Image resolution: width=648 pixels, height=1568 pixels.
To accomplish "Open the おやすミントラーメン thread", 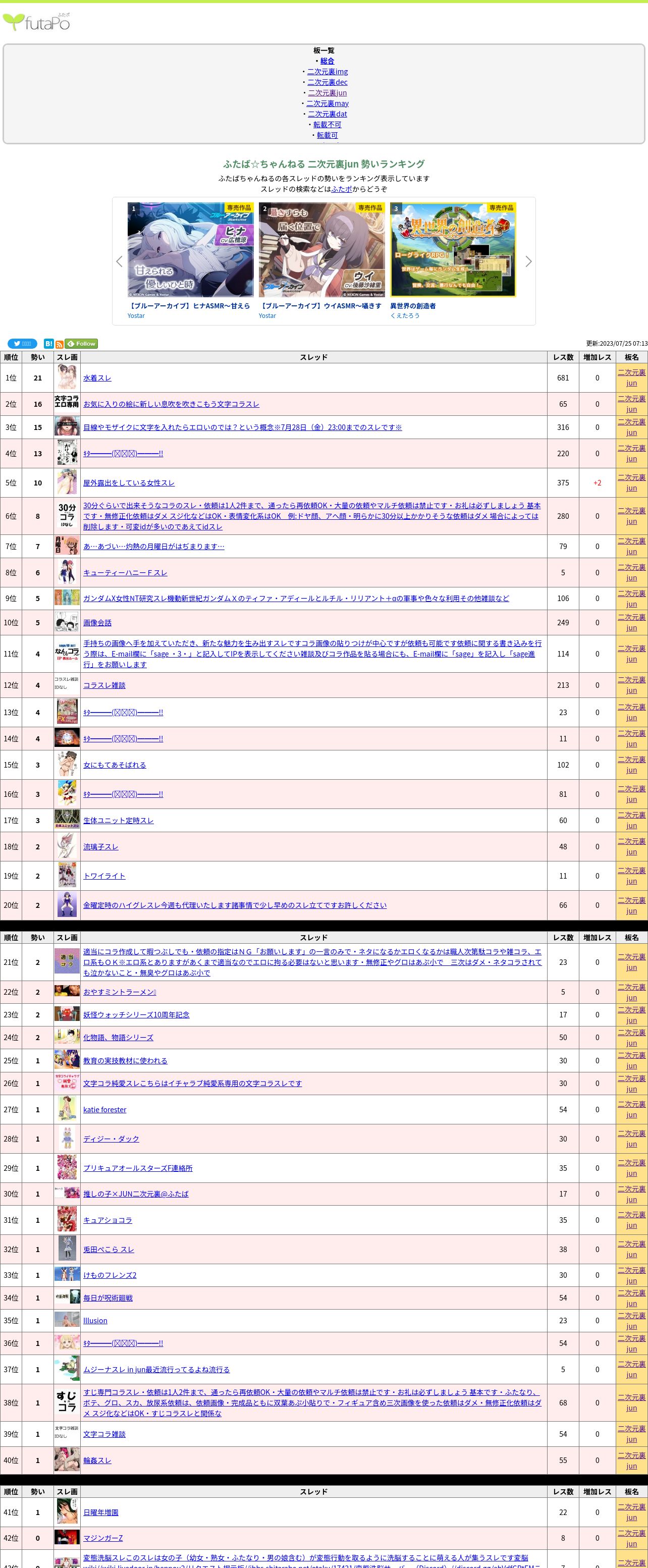I will [120, 992].
